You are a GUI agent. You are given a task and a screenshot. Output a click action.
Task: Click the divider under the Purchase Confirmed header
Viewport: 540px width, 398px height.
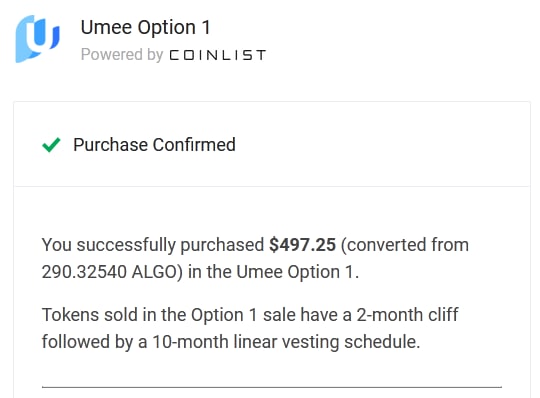pyautogui.click(x=272, y=186)
